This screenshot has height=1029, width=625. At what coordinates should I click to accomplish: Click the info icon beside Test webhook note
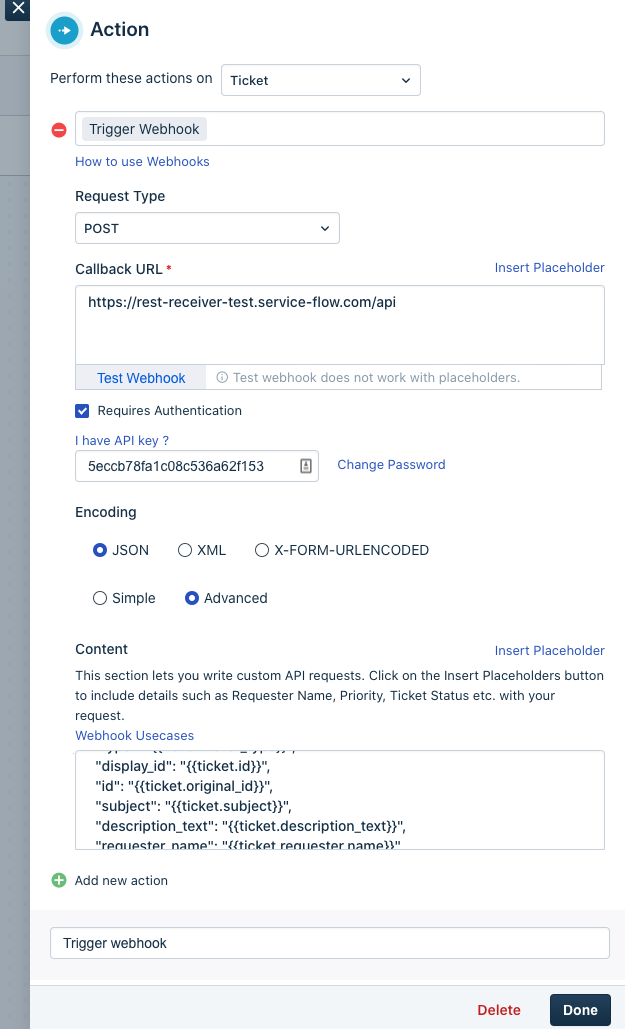[x=223, y=377]
